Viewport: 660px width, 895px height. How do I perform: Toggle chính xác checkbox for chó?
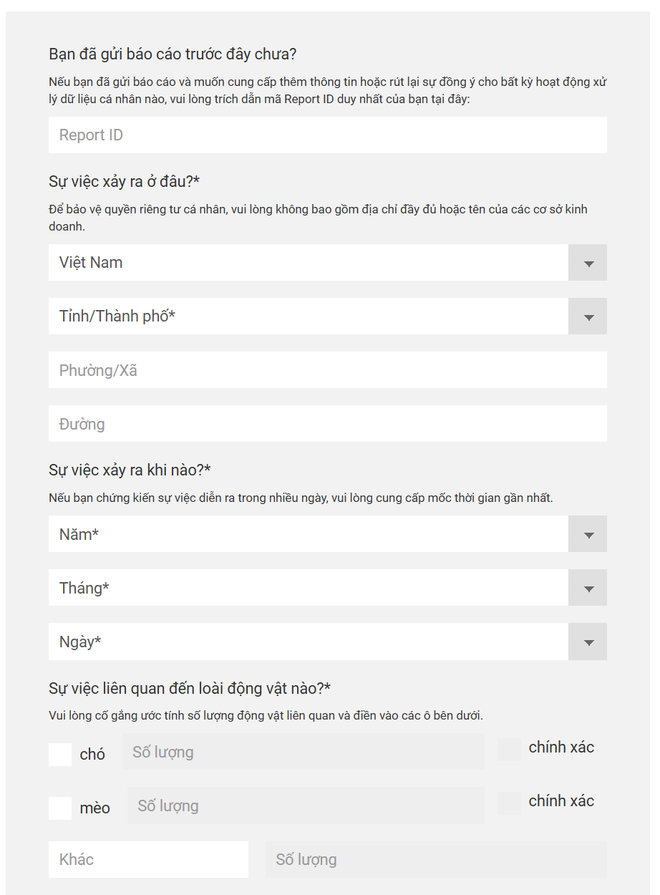pos(509,749)
